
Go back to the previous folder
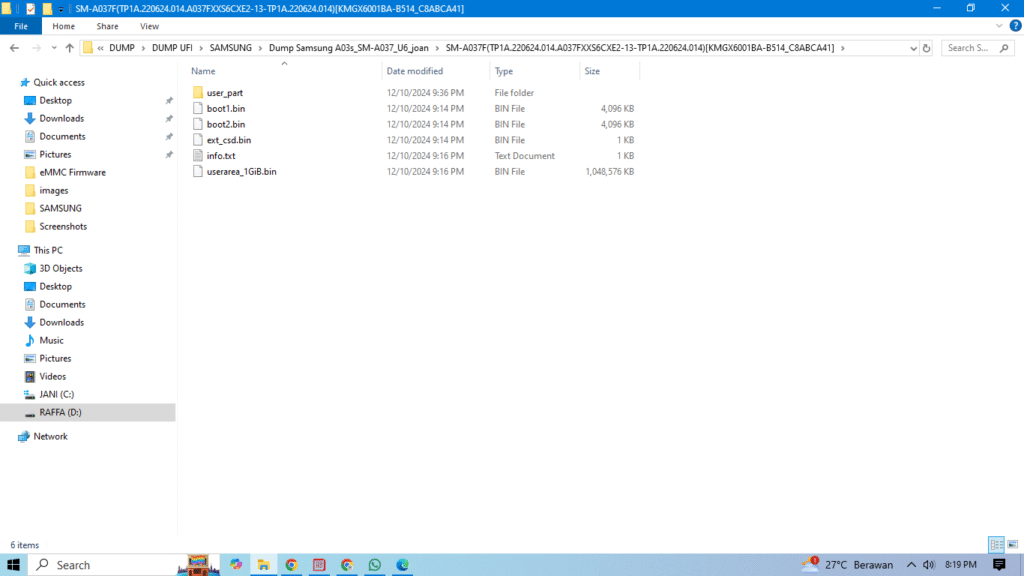[14, 48]
